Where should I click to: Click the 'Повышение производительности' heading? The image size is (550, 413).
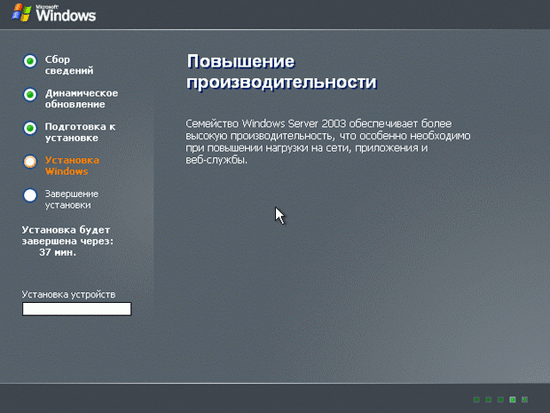[282, 72]
